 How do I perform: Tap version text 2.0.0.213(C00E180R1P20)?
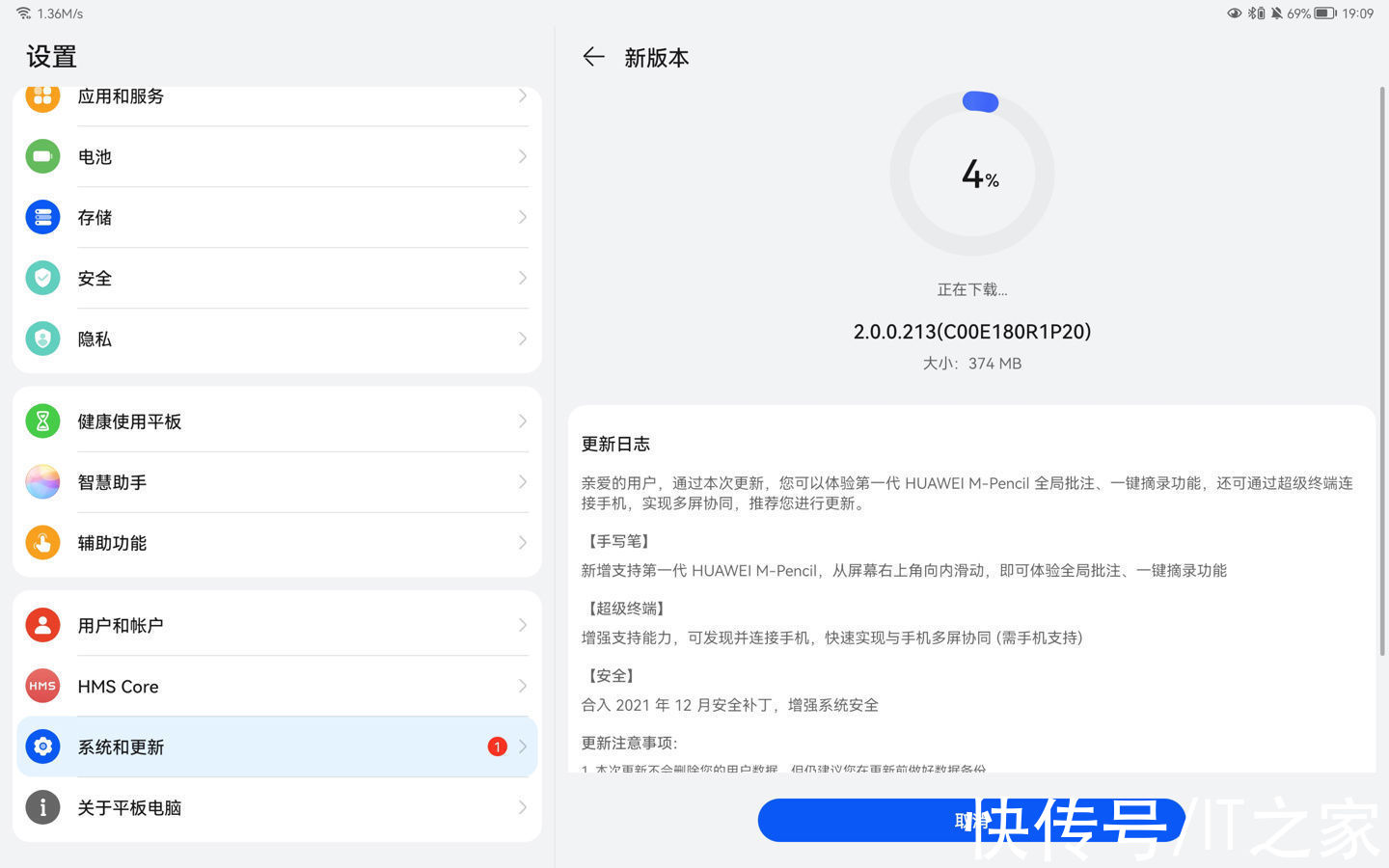tap(972, 332)
